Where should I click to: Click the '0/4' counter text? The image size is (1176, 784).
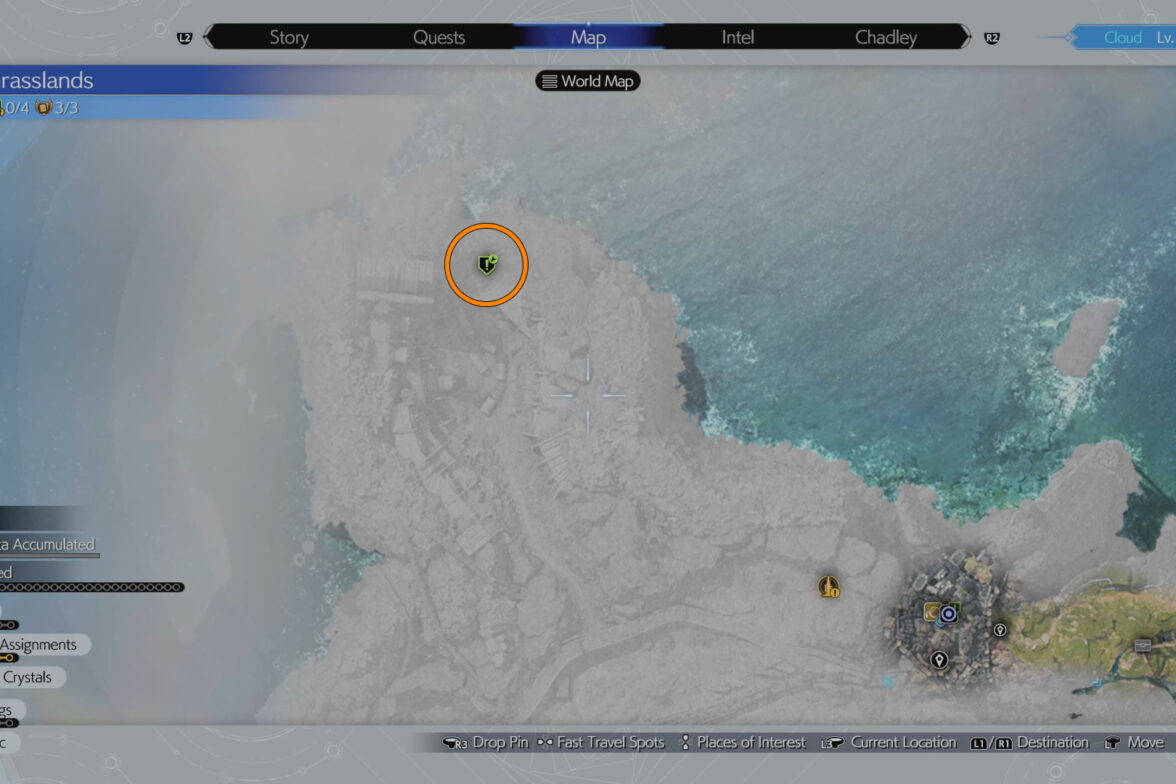click(x=16, y=108)
